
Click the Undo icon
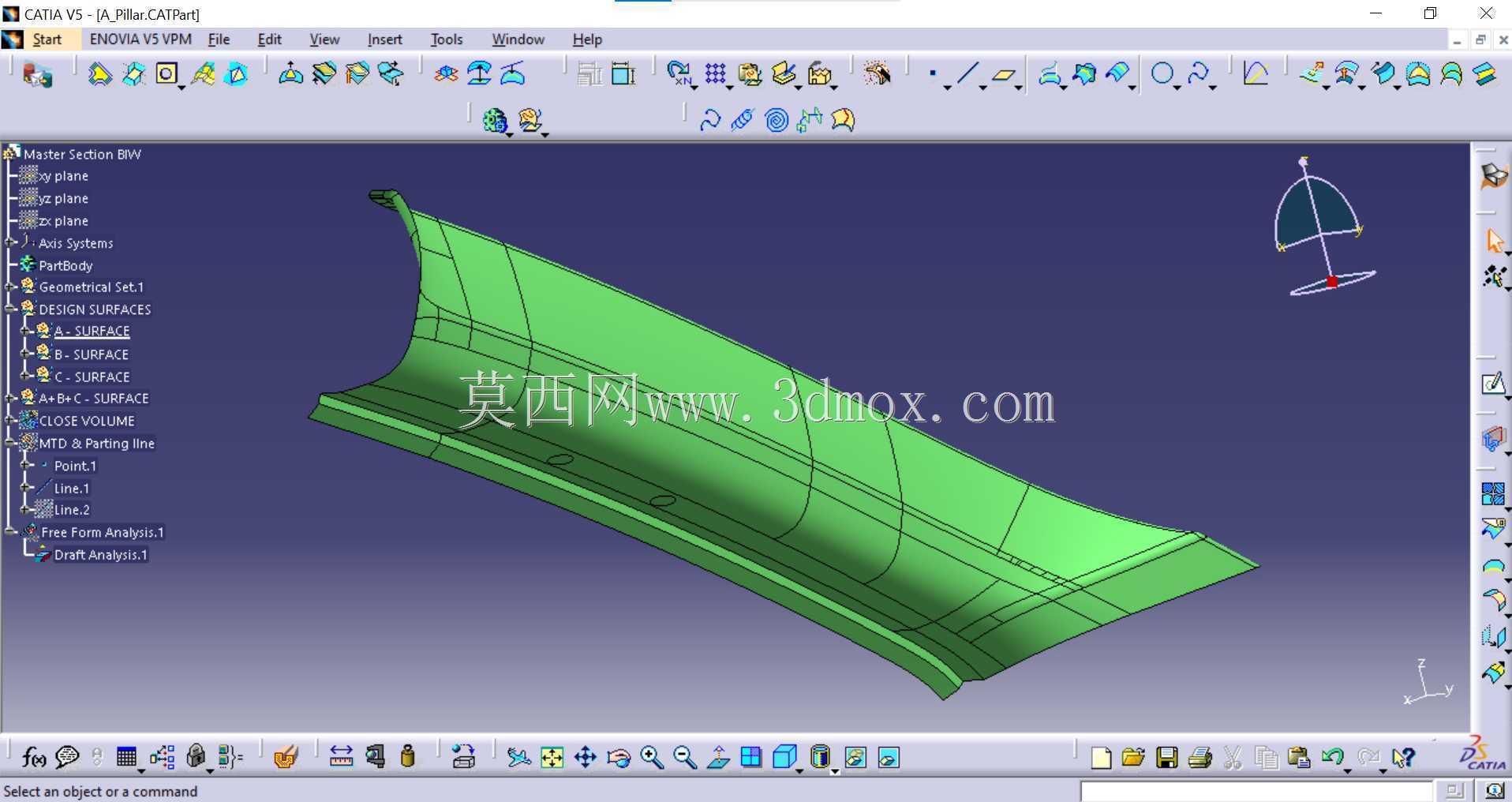(x=1333, y=758)
